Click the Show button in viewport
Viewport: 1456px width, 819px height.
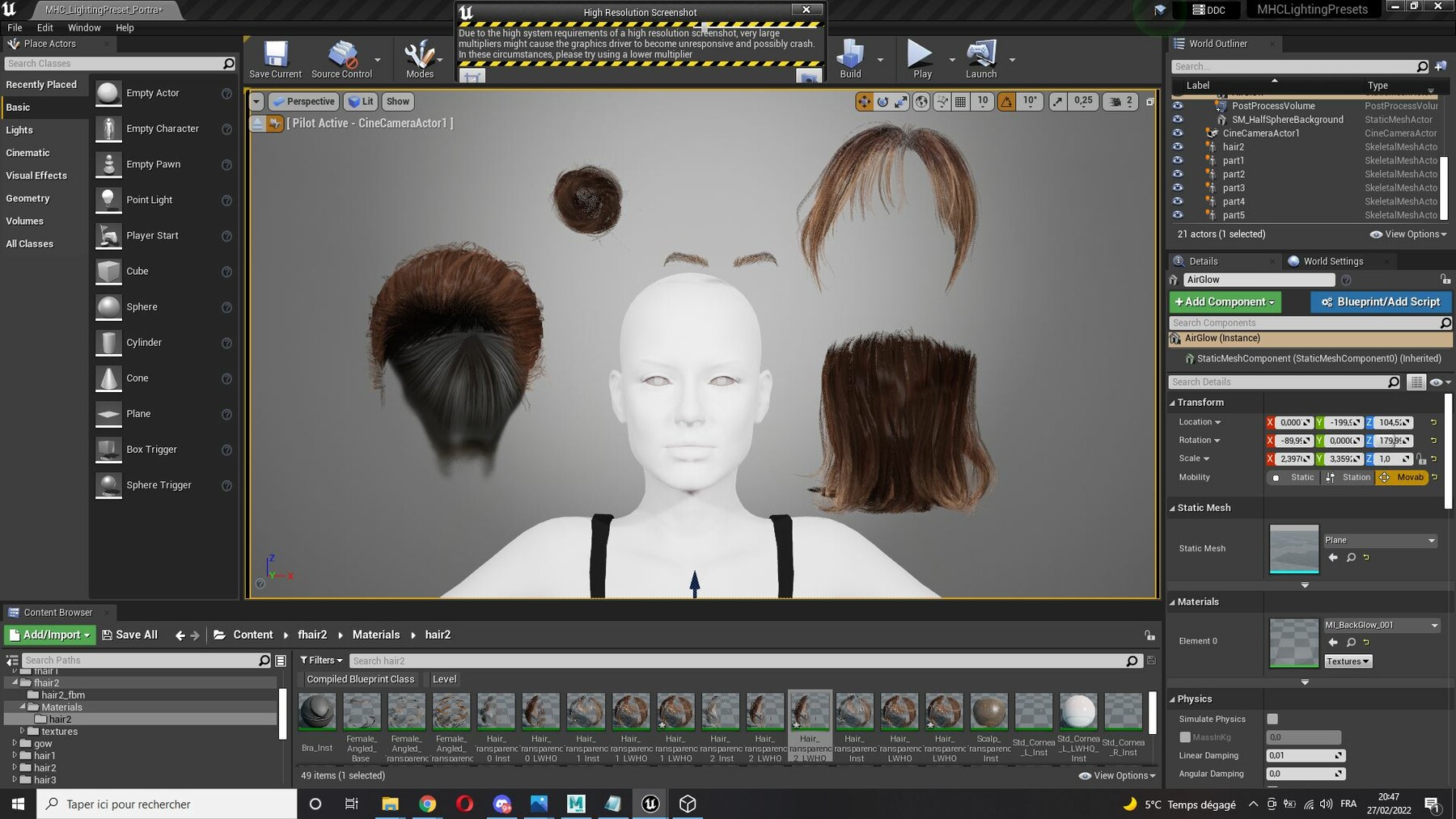(397, 102)
